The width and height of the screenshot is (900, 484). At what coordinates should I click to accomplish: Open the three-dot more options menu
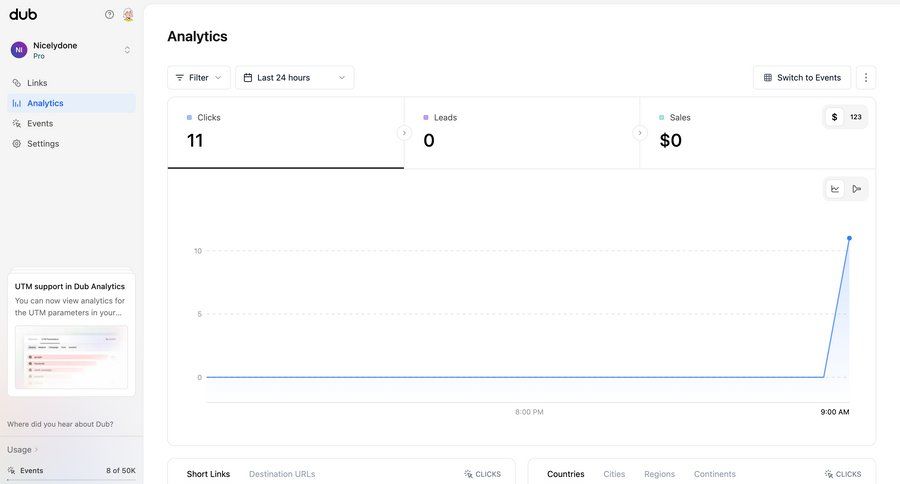click(866, 78)
